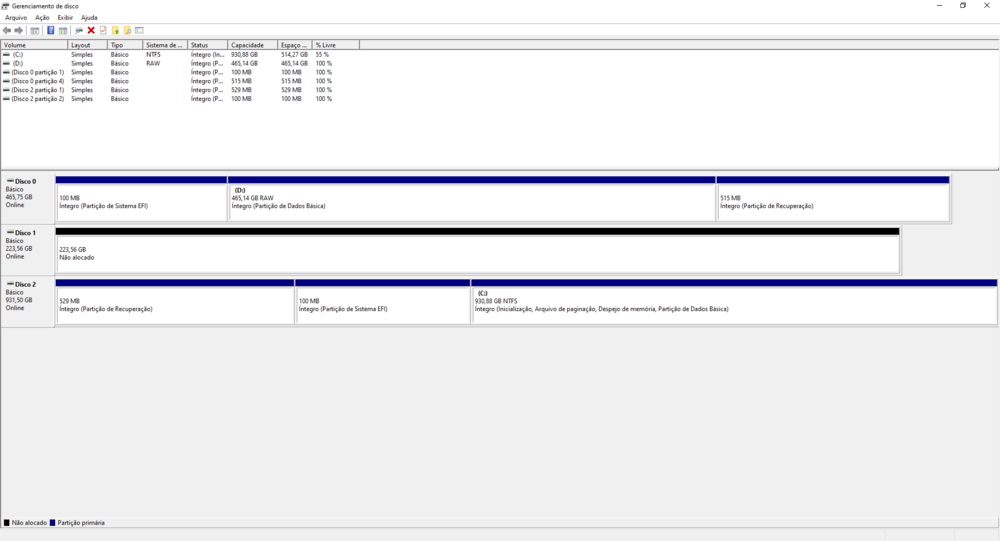Select the Disco 0 disk label
This screenshot has height=541, width=1000.
click(x=26, y=182)
